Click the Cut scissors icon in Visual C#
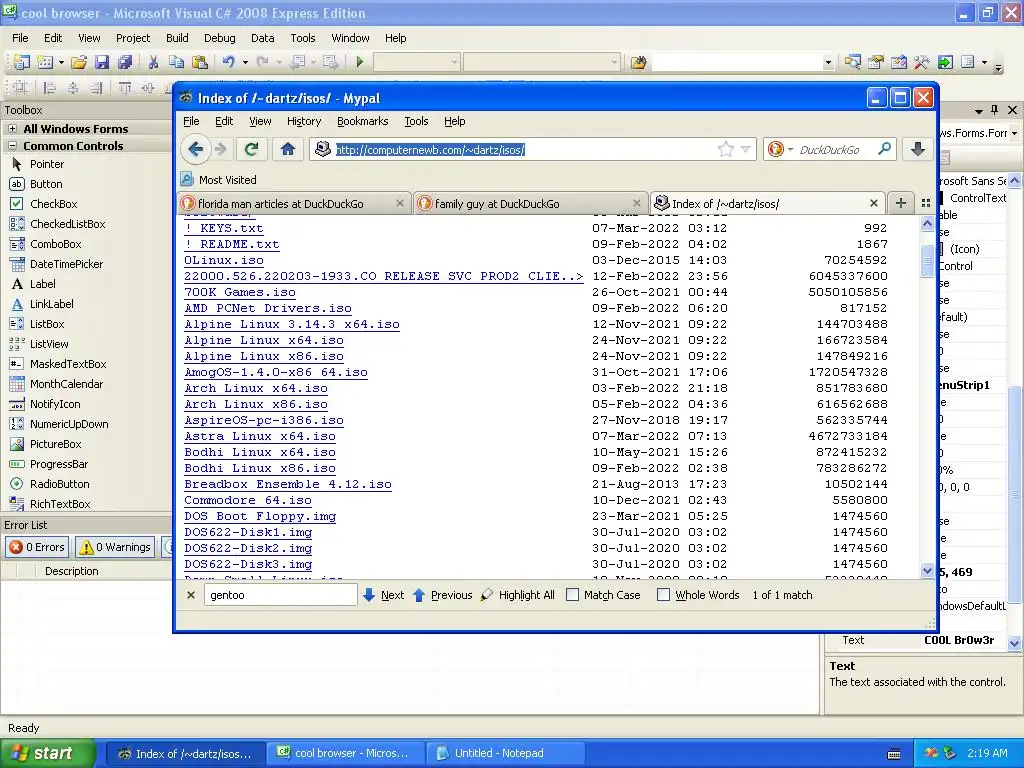The height and width of the screenshot is (768, 1024). (x=153, y=62)
